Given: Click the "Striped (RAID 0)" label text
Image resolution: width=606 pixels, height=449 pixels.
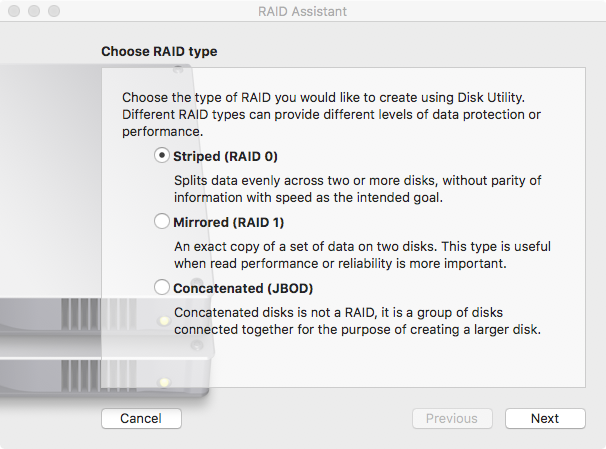Looking at the screenshot, I should coord(225,156).
